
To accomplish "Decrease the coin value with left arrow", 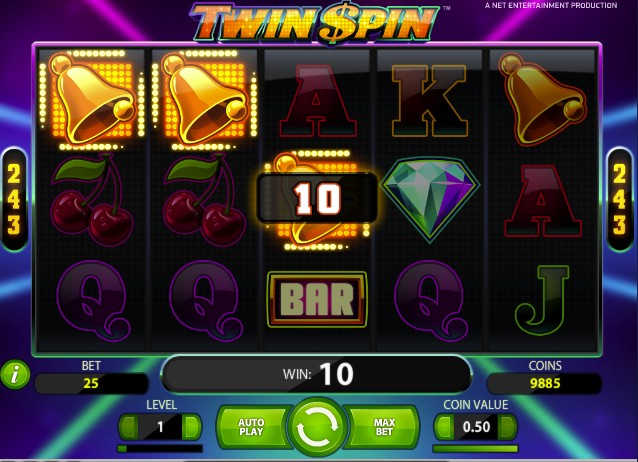I will pyautogui.click(x=444, y=427).
